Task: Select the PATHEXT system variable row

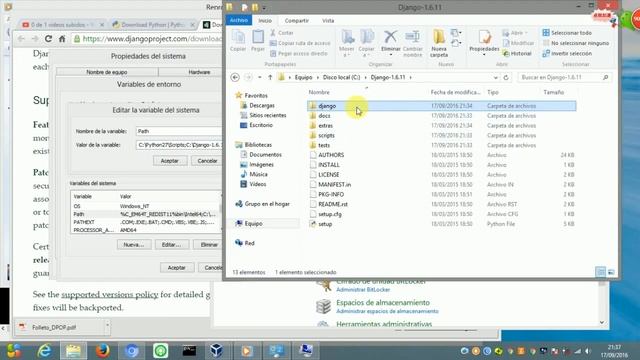Action: (146, 222)
